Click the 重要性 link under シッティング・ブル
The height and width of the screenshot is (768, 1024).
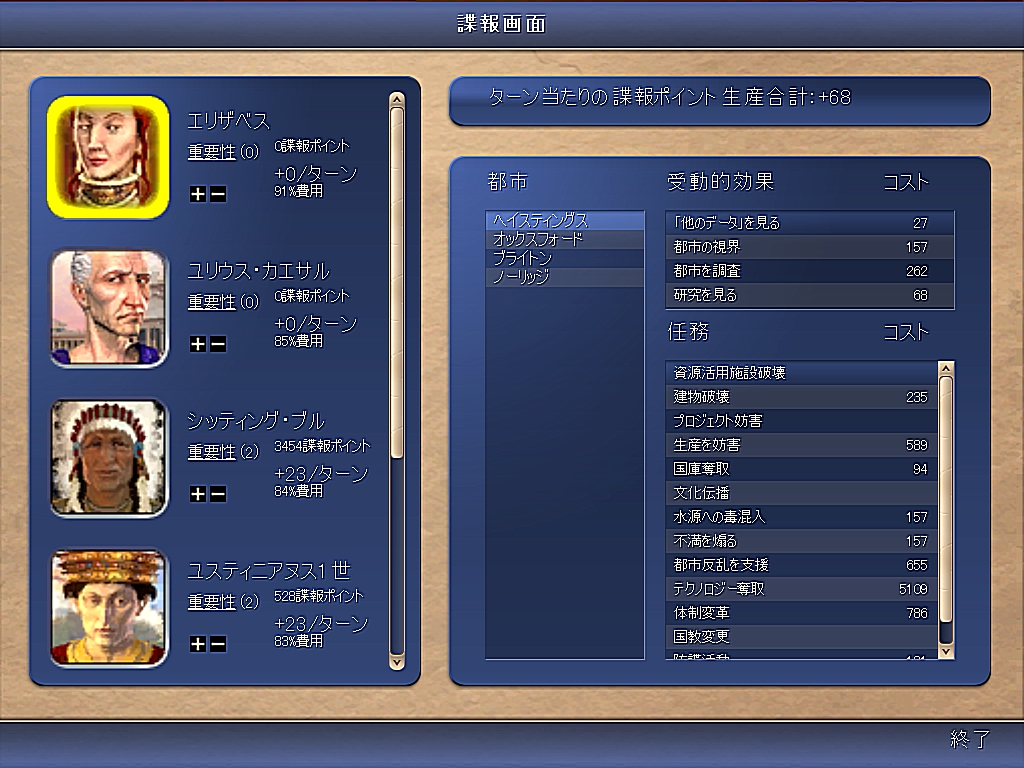tap(212, 452)
